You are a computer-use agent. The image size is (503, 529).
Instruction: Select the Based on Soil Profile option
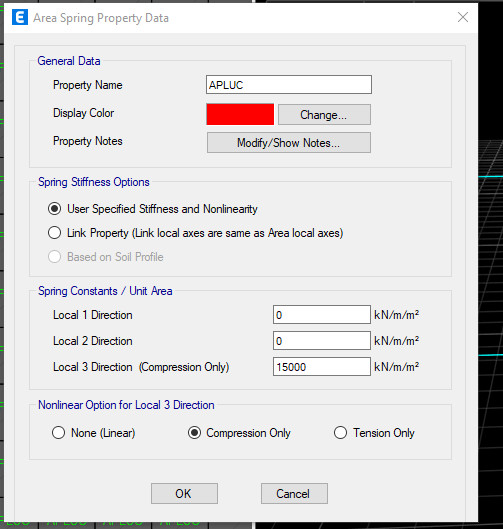pyautogui.click(x=54, y=257)
